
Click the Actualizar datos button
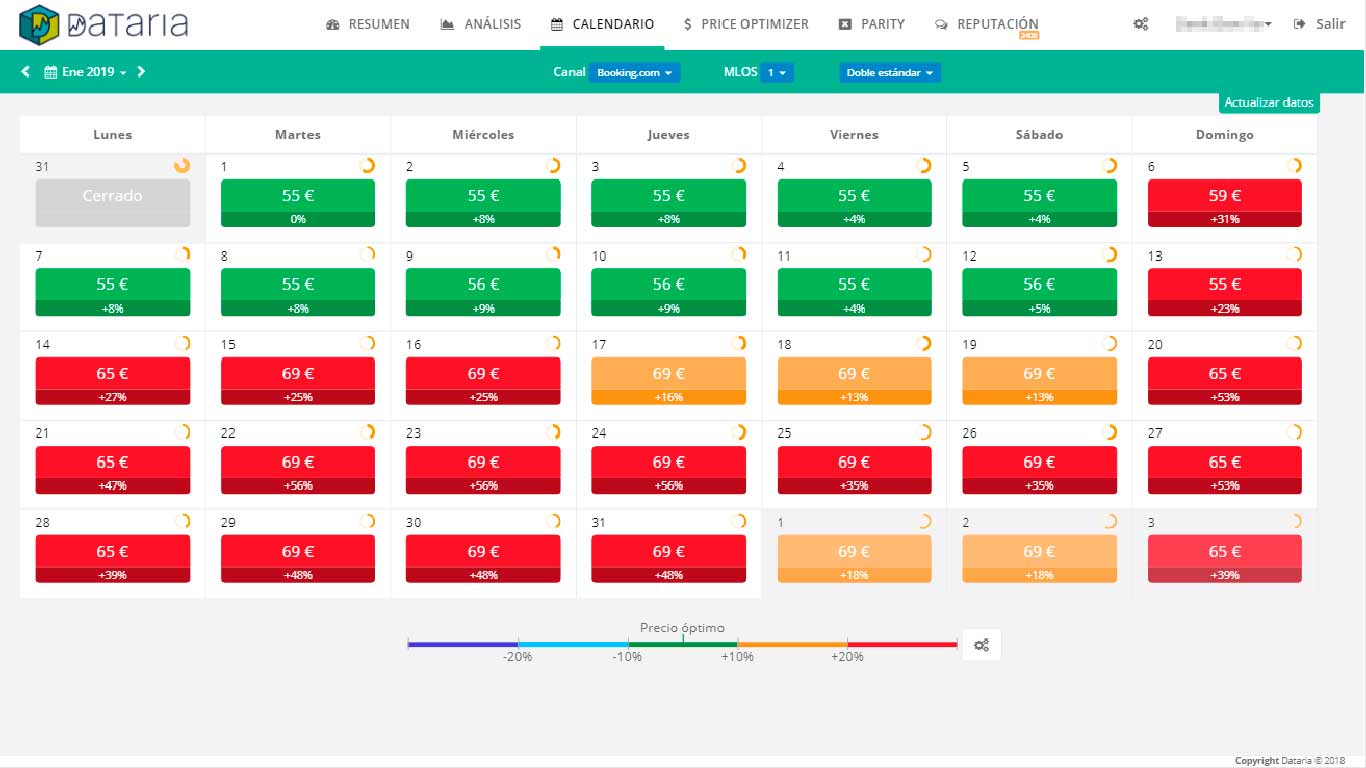tap(1269, 103)
